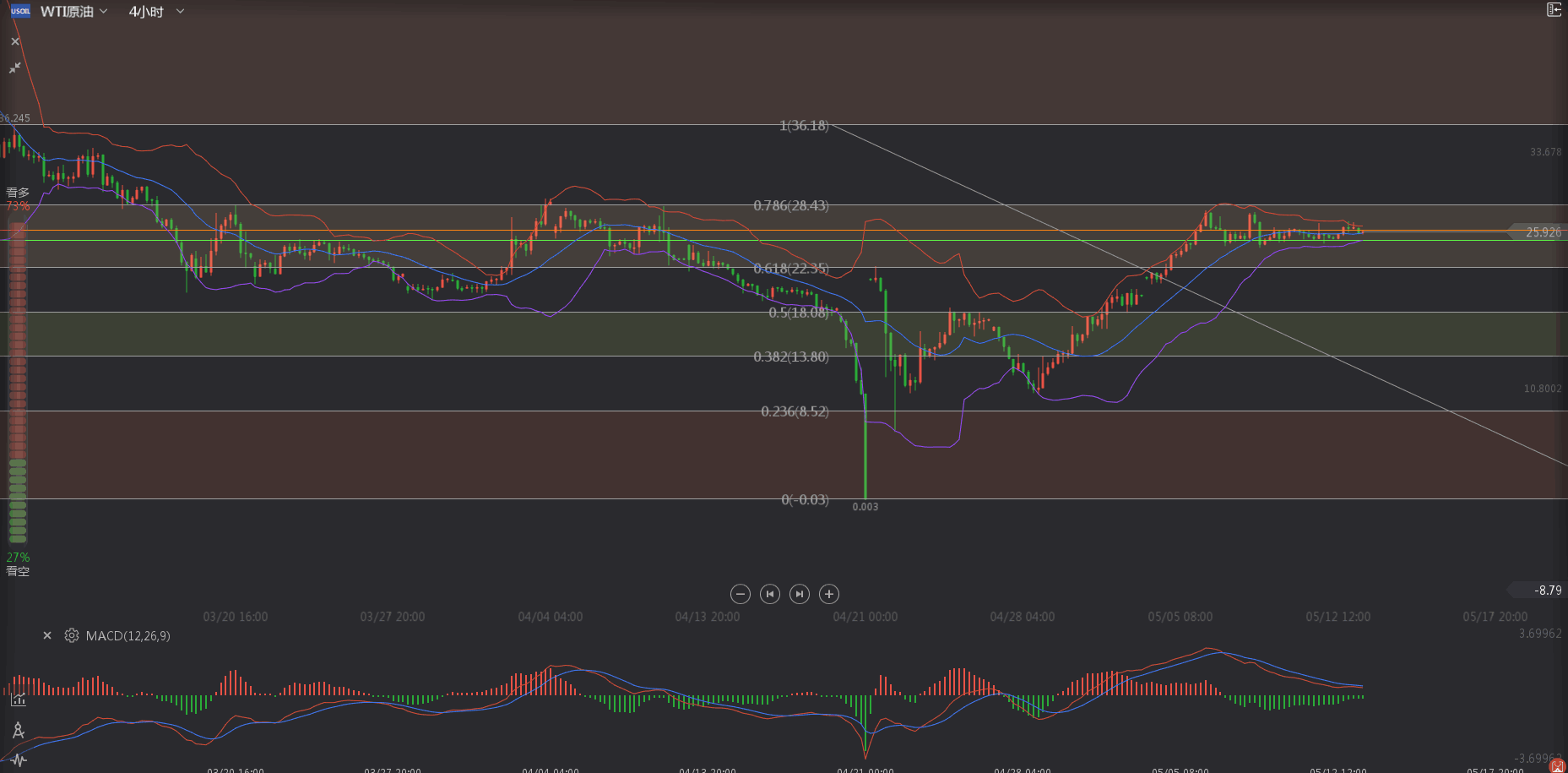Image resolution: width=1568 pixels, height=773 pixels.
Task: Click the 10.8002 price axis value
Action: (1543, 389)
